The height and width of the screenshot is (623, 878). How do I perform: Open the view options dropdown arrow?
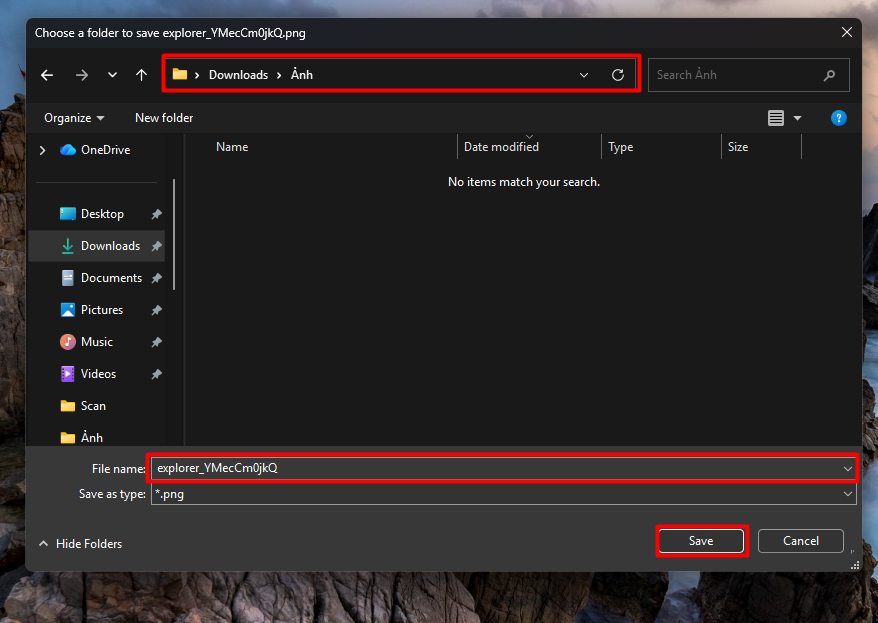click(x=797, y=118)
